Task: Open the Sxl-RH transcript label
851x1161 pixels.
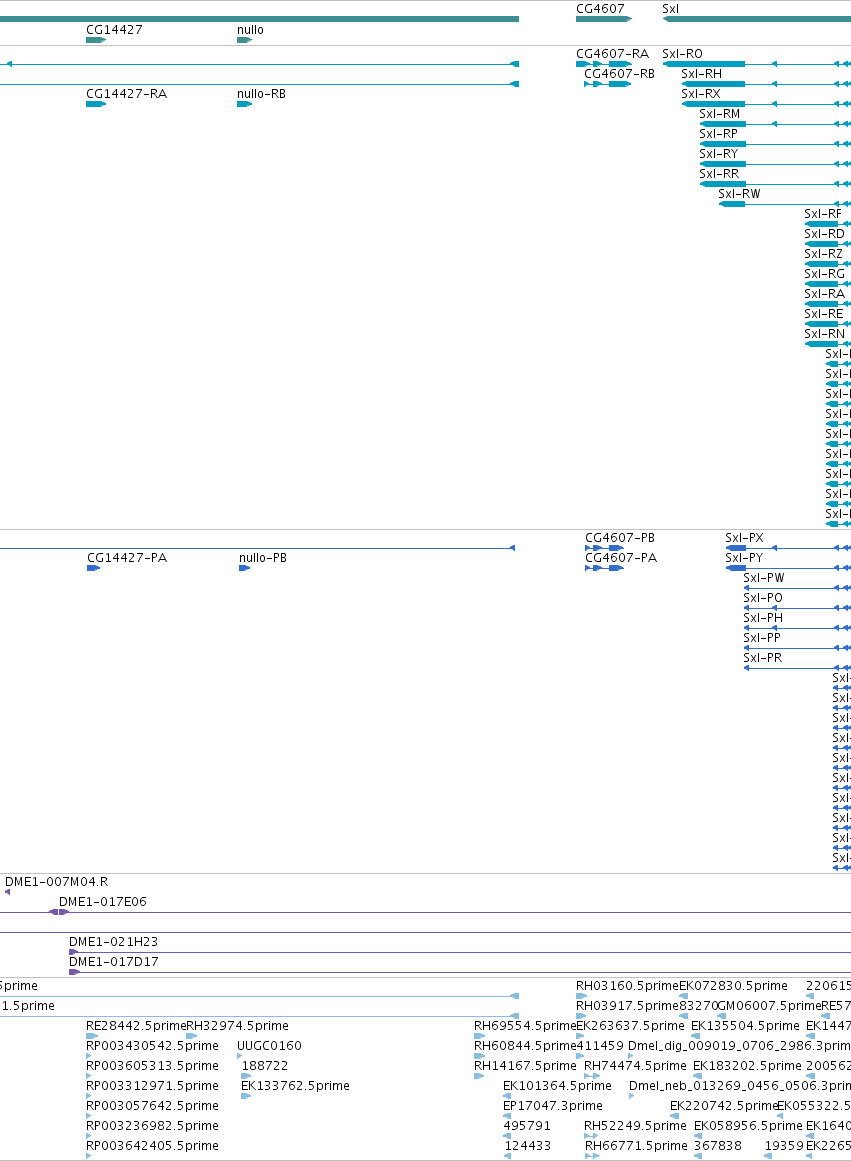Action: pyautogui.click(x=701, y=74)
